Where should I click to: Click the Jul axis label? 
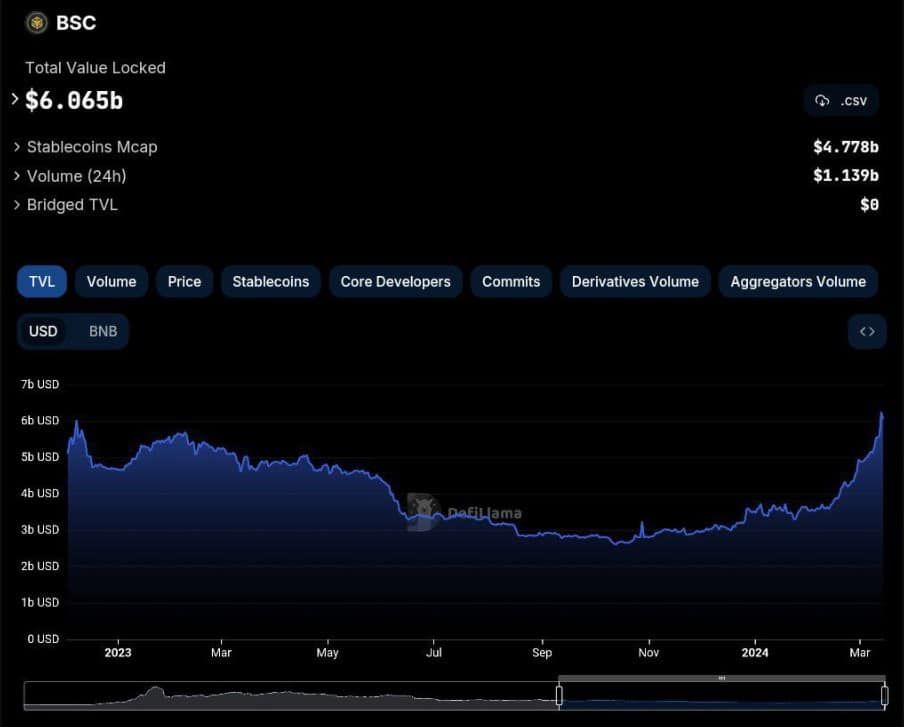434,653
